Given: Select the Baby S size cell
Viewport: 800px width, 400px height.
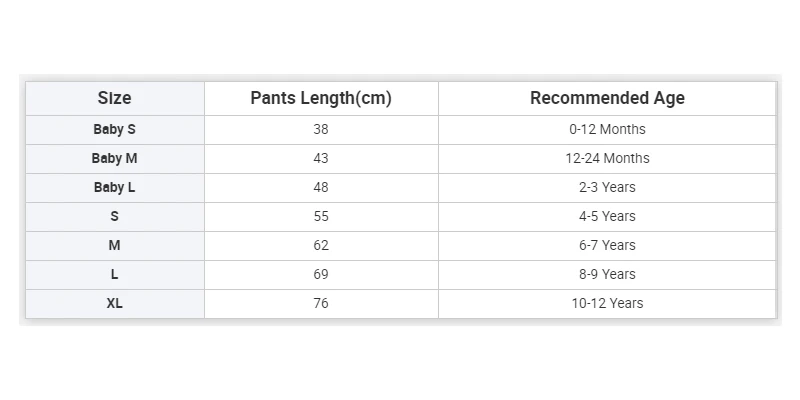Looking at the screenshot, I should 115,129.
